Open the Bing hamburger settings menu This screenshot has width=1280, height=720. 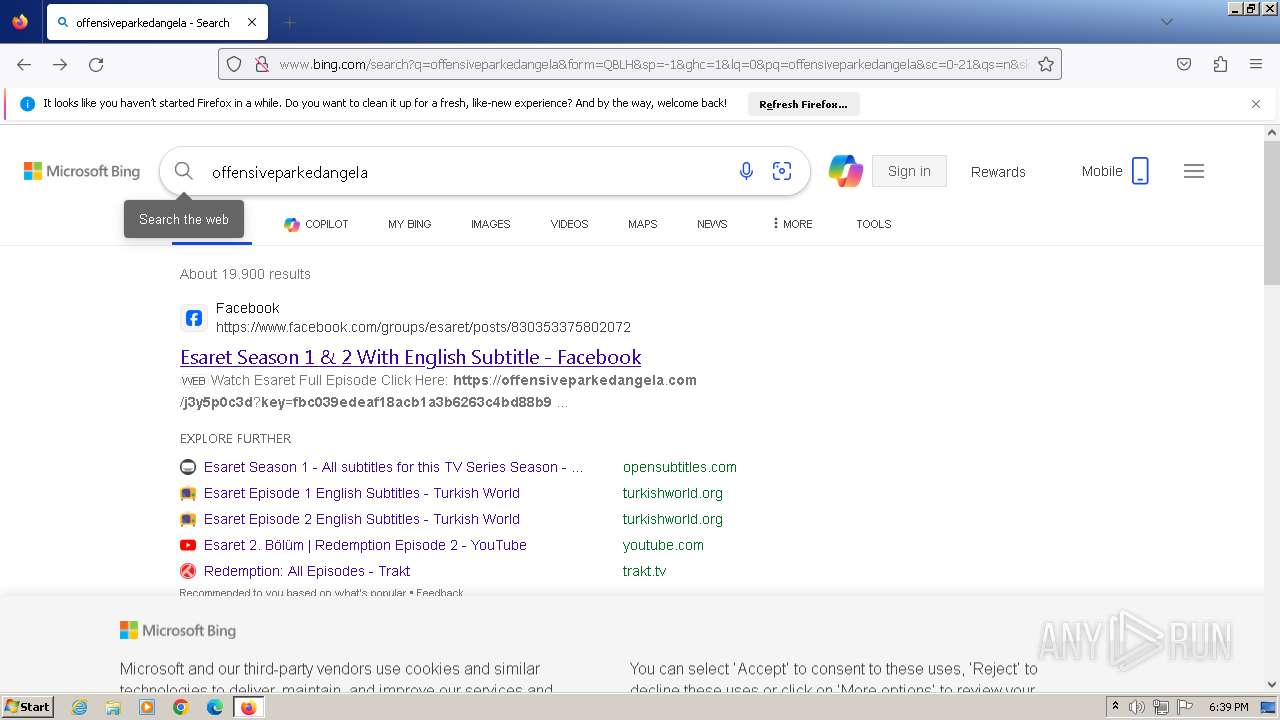(1194, 171)
